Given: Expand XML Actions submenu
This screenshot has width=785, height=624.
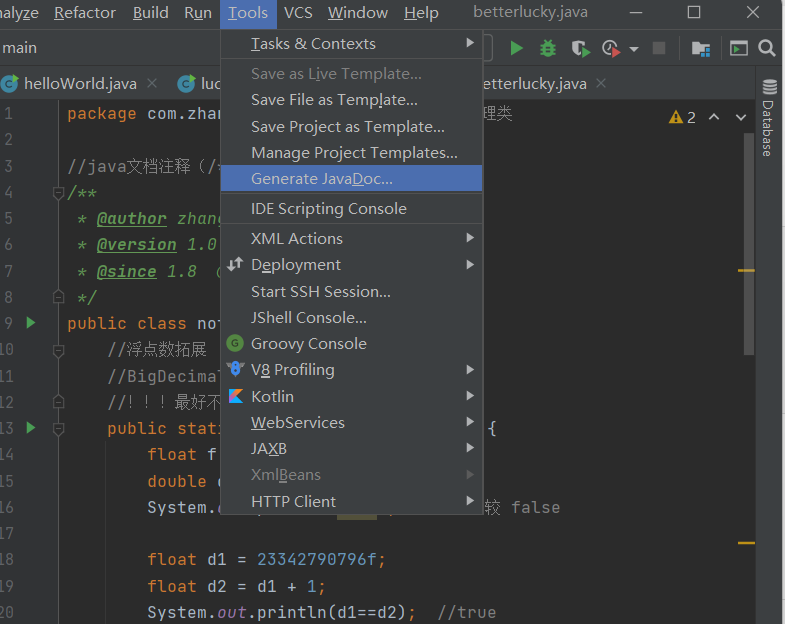Looking at the screenshot, I should 351,238.
